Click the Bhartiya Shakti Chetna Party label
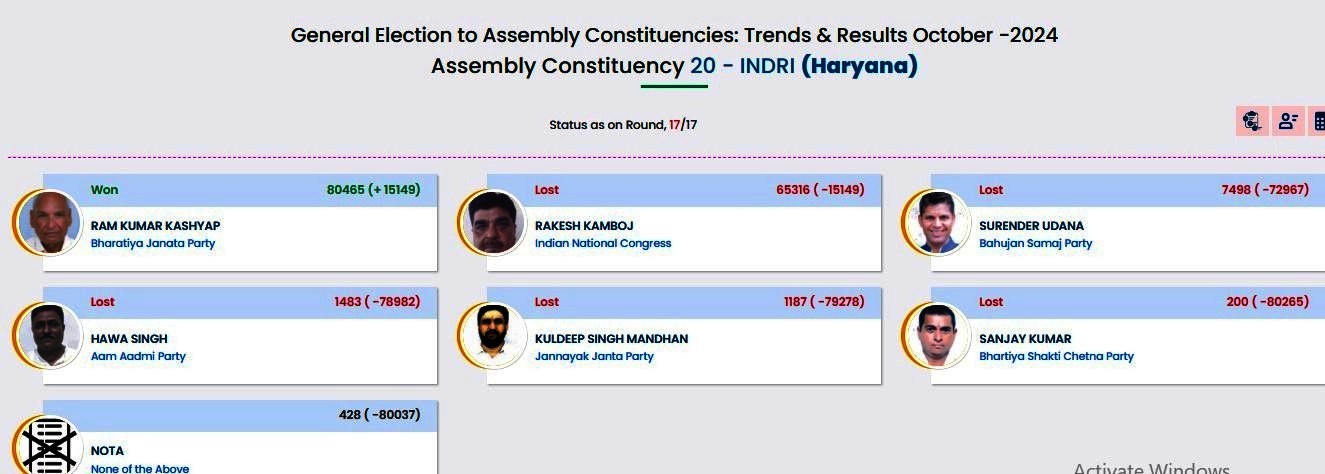Viewport: 1325px width, 474px height. [1056, 357]
